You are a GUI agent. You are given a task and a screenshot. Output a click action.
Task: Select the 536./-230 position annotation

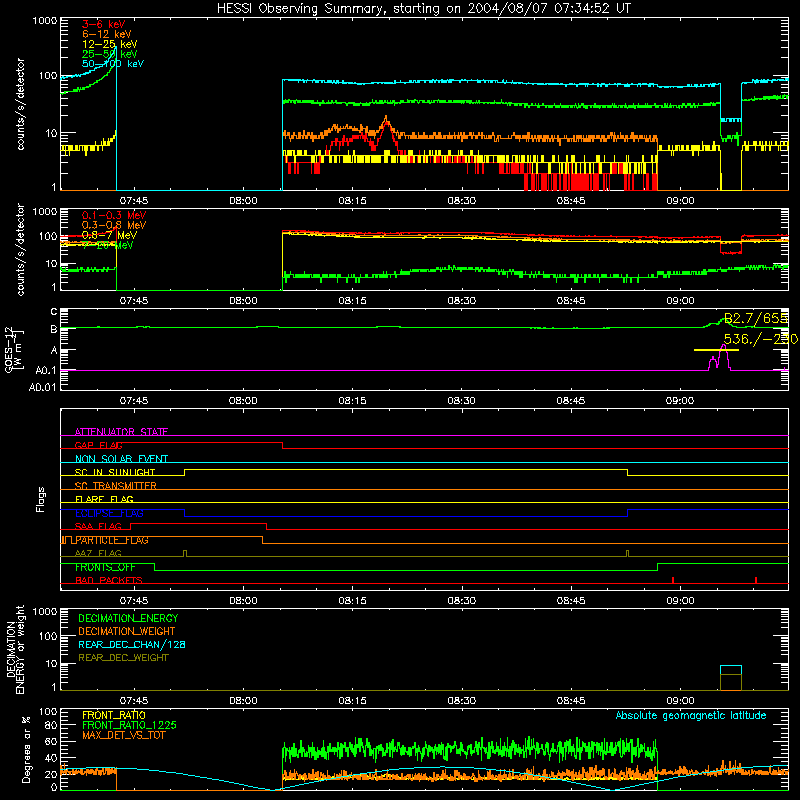pyautogui.click(x=760, y=339)
